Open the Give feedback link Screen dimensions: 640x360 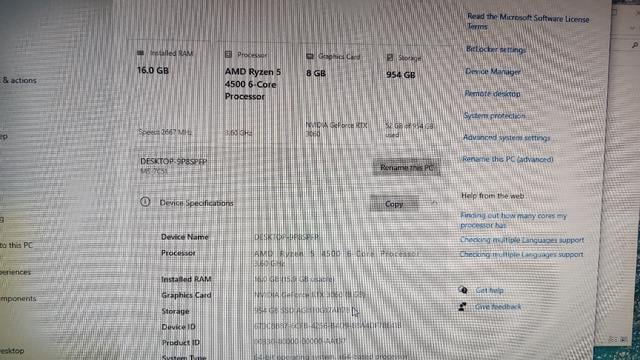(498, 307)
